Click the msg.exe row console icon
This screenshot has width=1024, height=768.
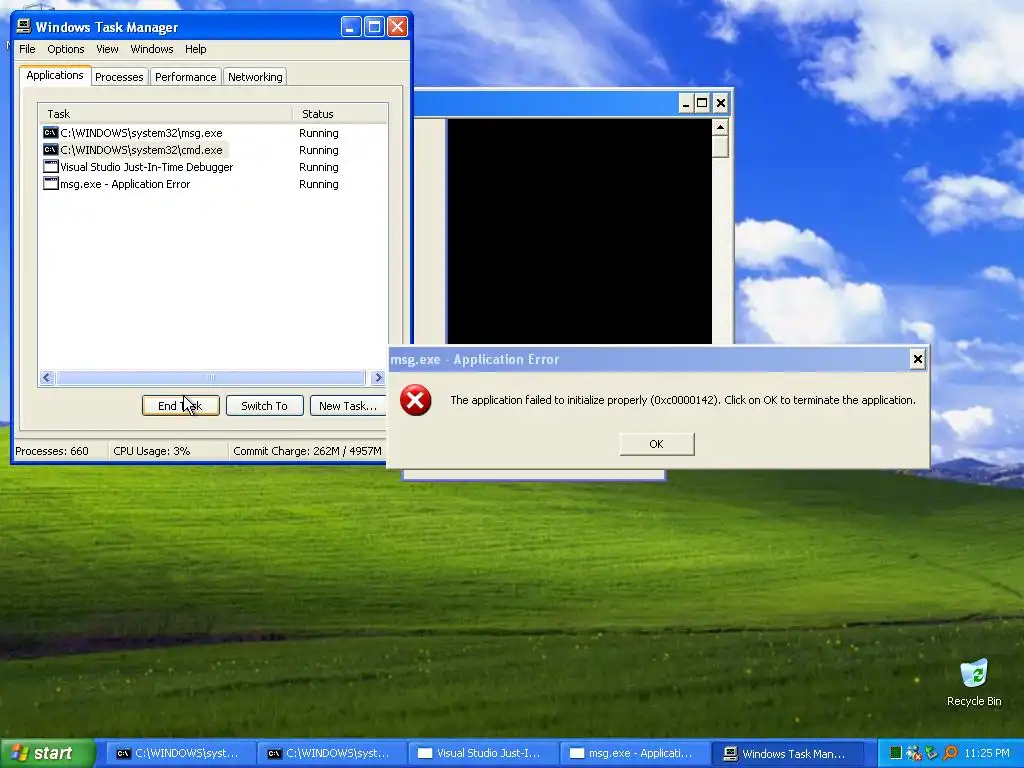(x=50, y=133)
